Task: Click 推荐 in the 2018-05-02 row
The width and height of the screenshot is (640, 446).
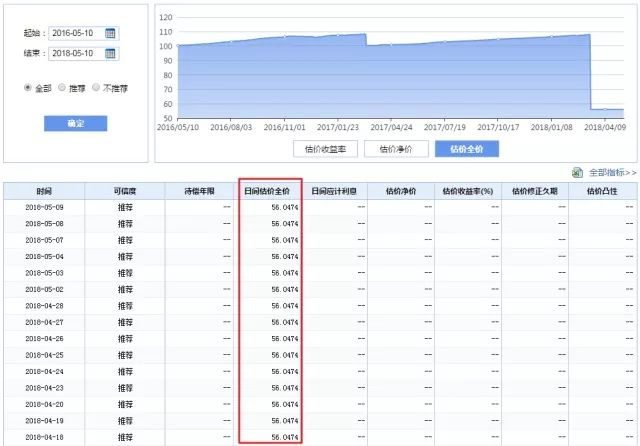Action: pyautogui.click(x=125, y=289)
